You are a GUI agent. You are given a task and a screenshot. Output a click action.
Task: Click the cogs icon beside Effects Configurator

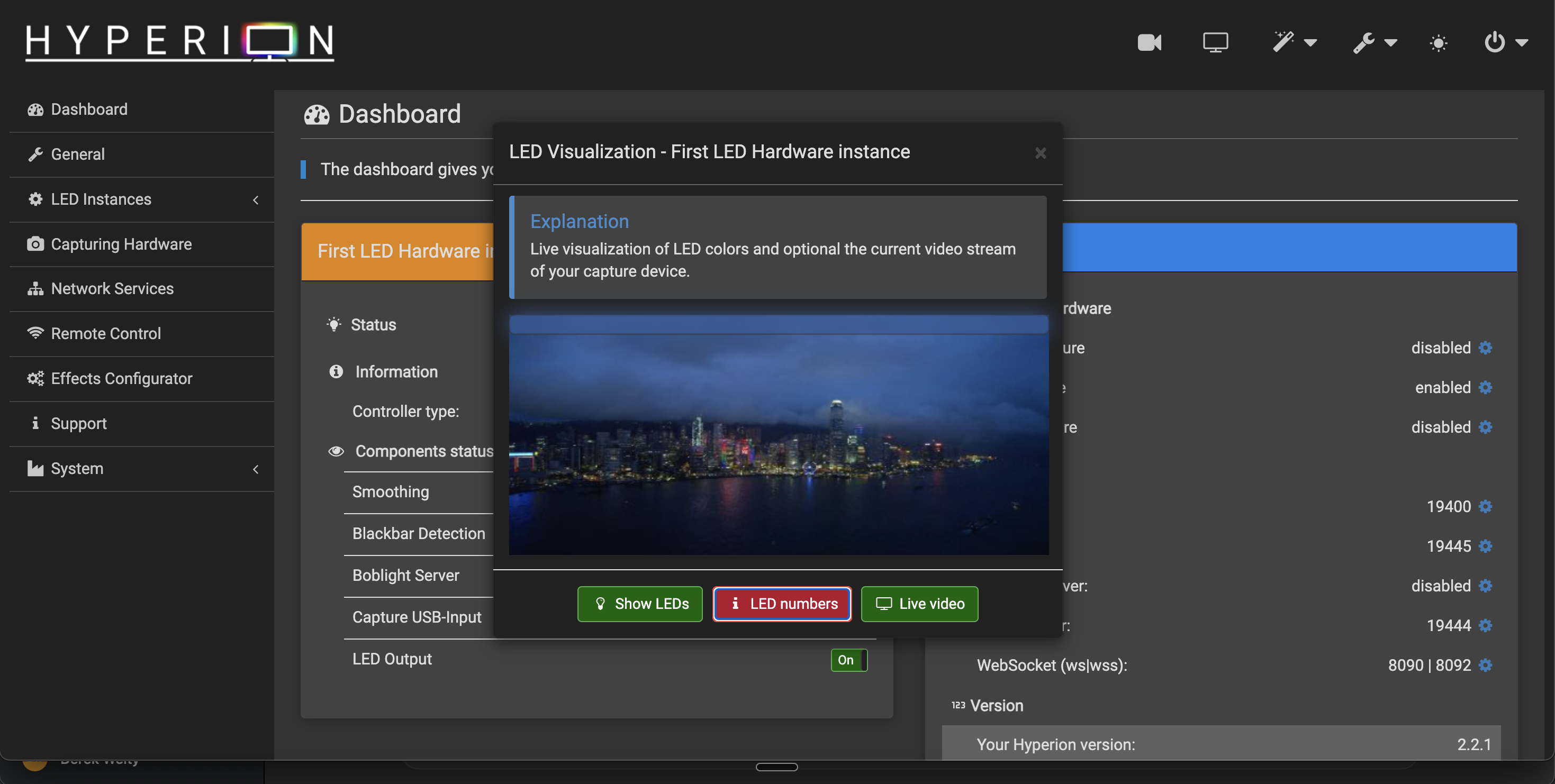pos(35,378)
